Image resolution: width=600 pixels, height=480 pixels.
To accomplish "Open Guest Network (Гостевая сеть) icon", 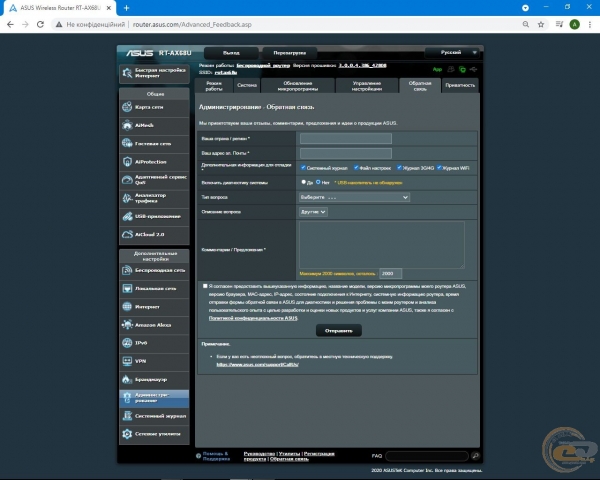I will coord(127,143).
